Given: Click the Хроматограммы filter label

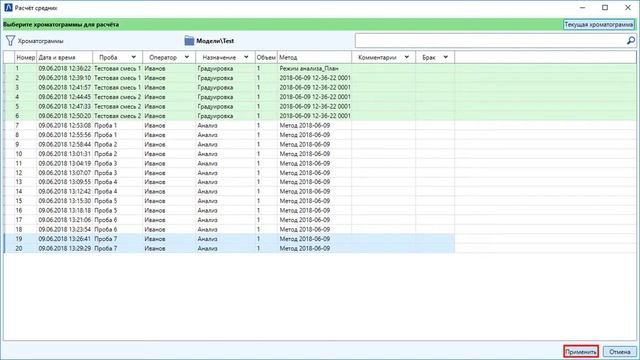Looking at the screenshot, I should click(40, 41).
